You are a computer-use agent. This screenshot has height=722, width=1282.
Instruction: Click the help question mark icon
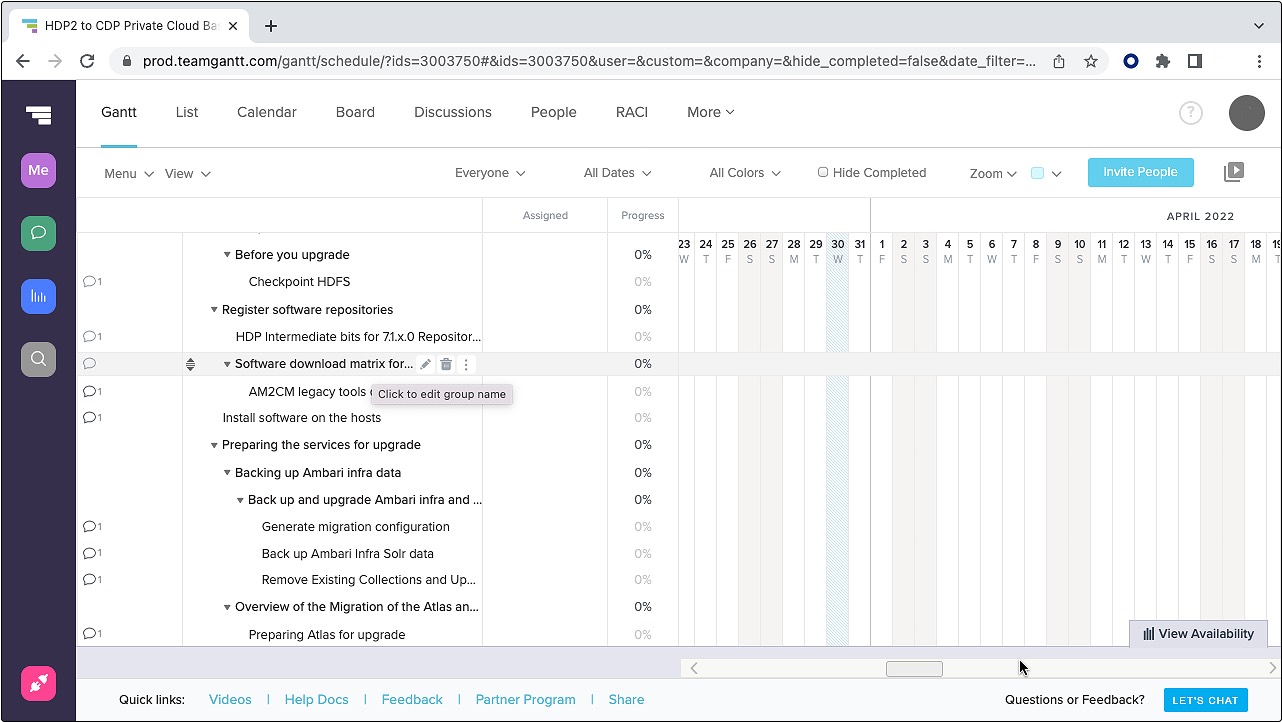(x=1190, y=113)
